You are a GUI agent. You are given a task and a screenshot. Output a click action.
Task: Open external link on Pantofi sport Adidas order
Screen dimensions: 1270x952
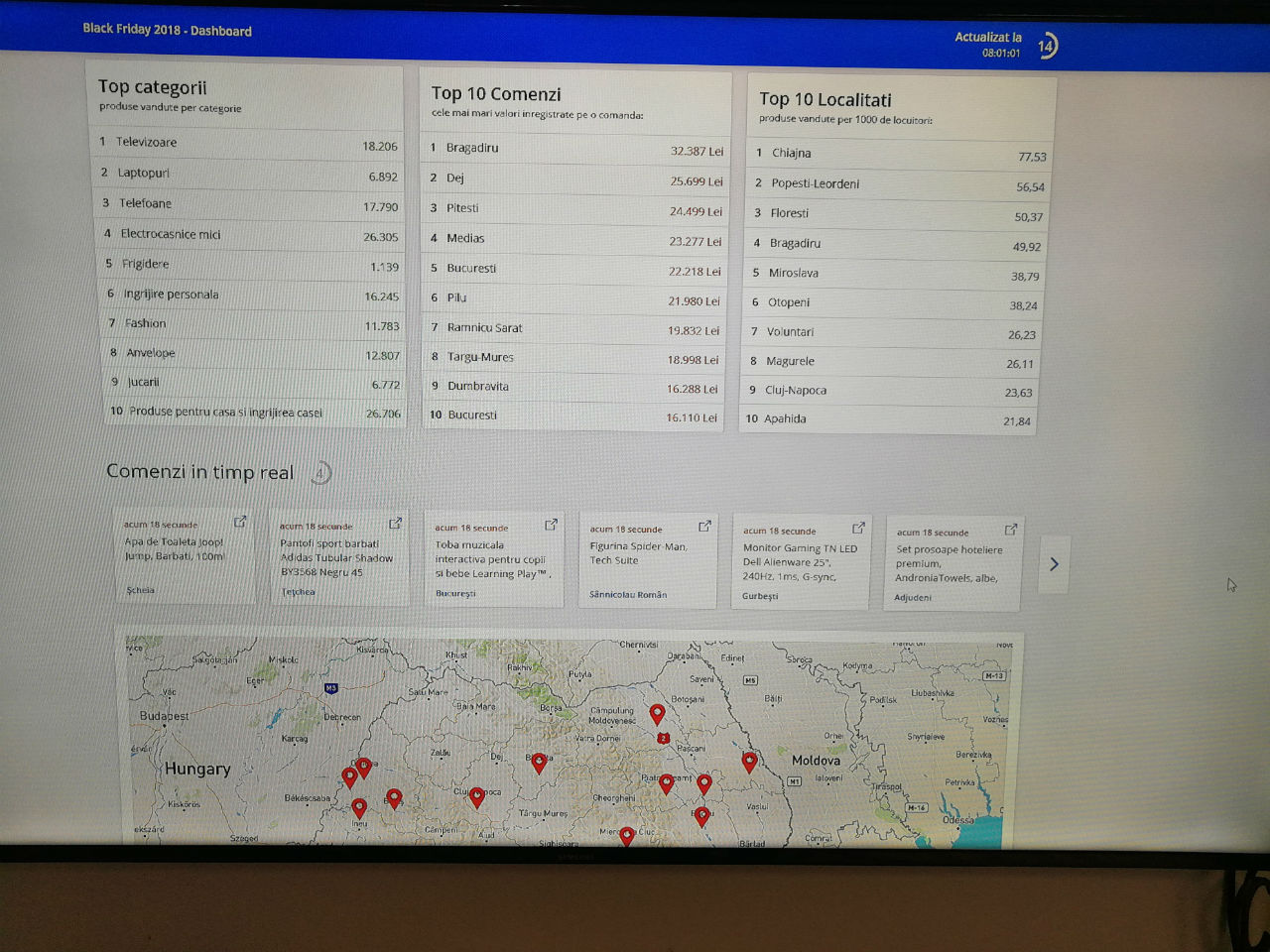click(x=395, y=523)
